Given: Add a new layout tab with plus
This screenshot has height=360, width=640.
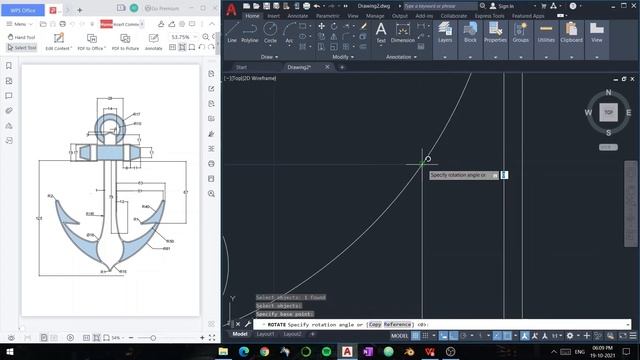Looking at the screenshot, I should 313,334.
